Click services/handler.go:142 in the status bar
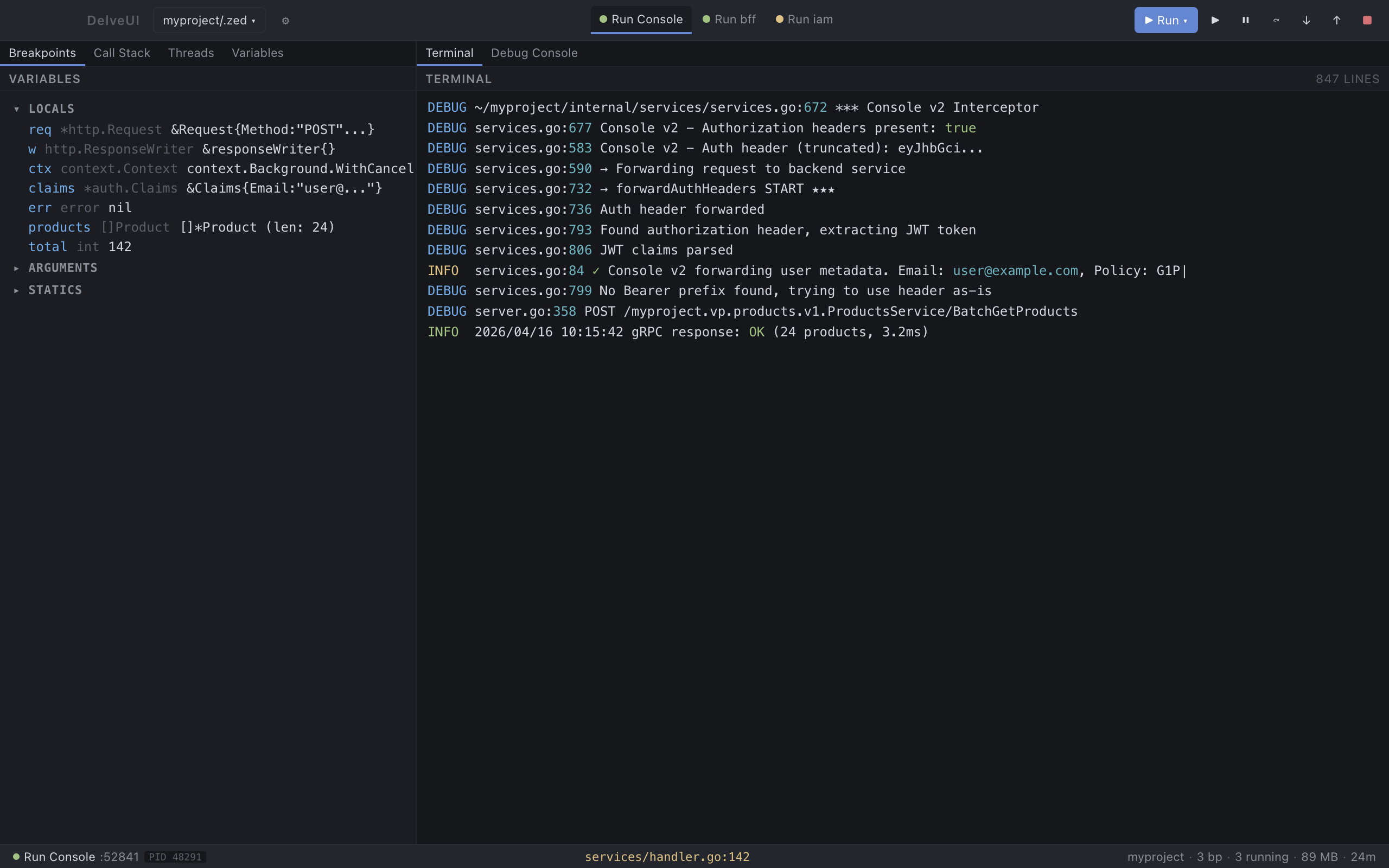This screenshot has height=868, width=1389. [666, 857]
